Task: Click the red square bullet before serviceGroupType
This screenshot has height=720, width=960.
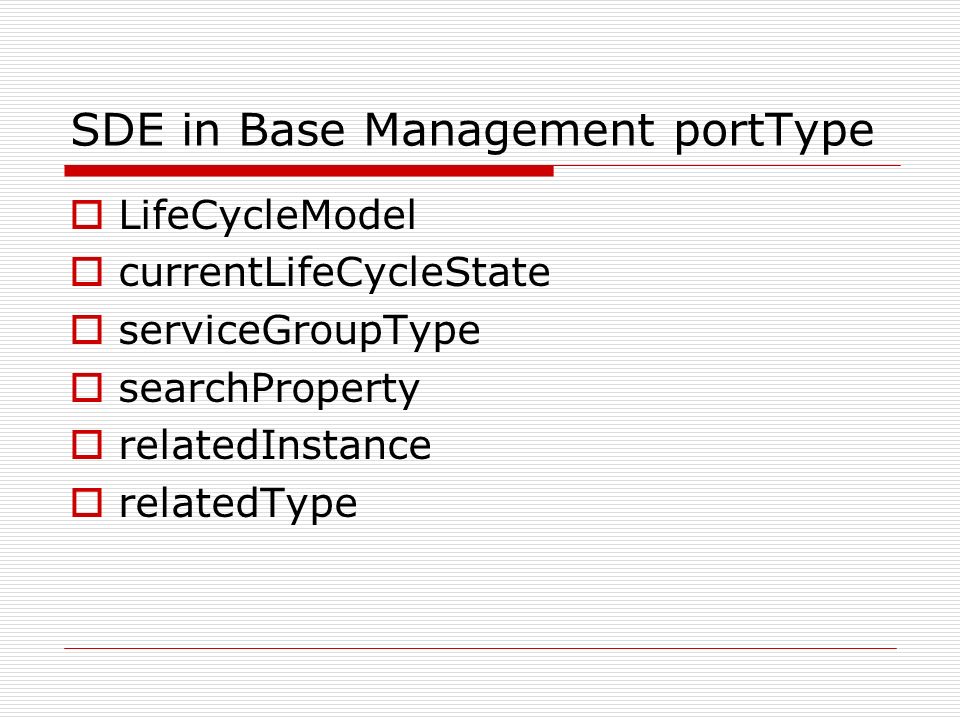Action: (87, 329)
